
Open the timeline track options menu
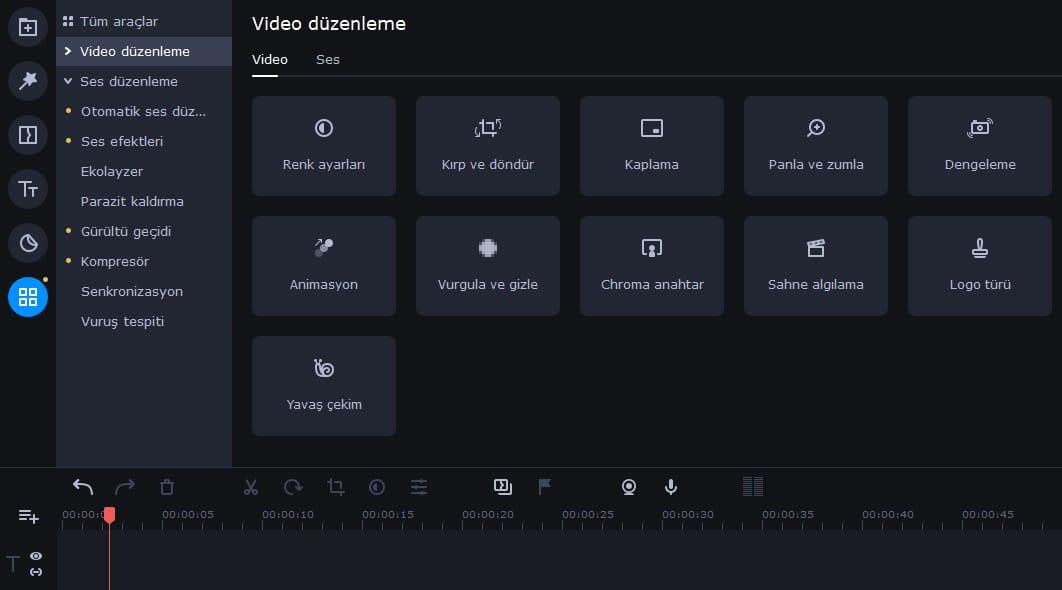[x=28, y=516]
